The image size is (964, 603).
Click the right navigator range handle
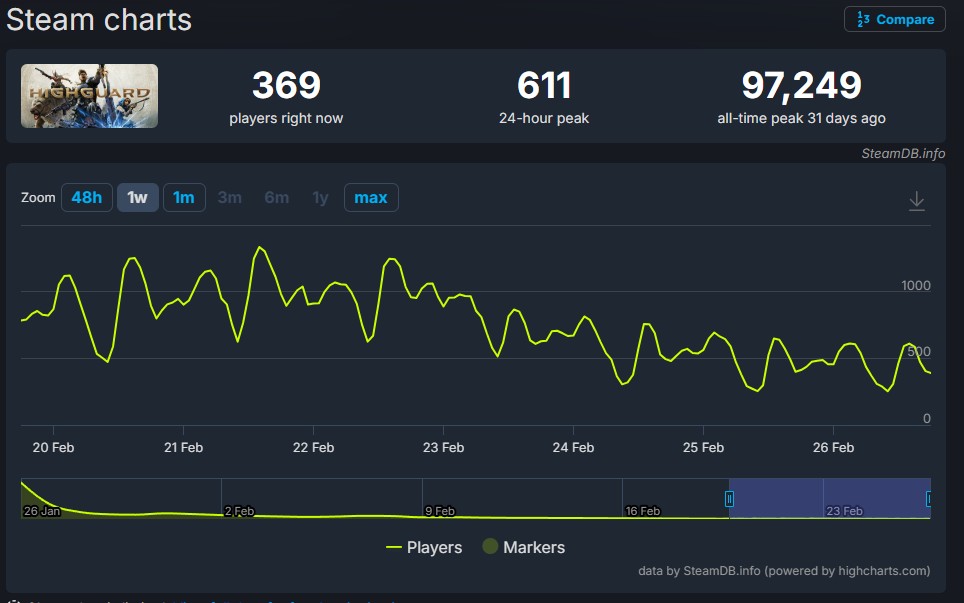tap(929, 498)
